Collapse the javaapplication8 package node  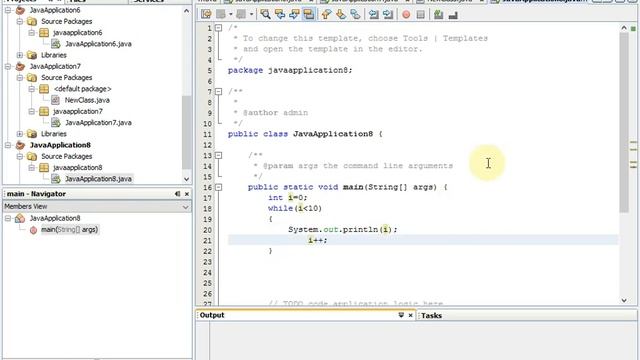pyautogui.click(x=31, y=167)
